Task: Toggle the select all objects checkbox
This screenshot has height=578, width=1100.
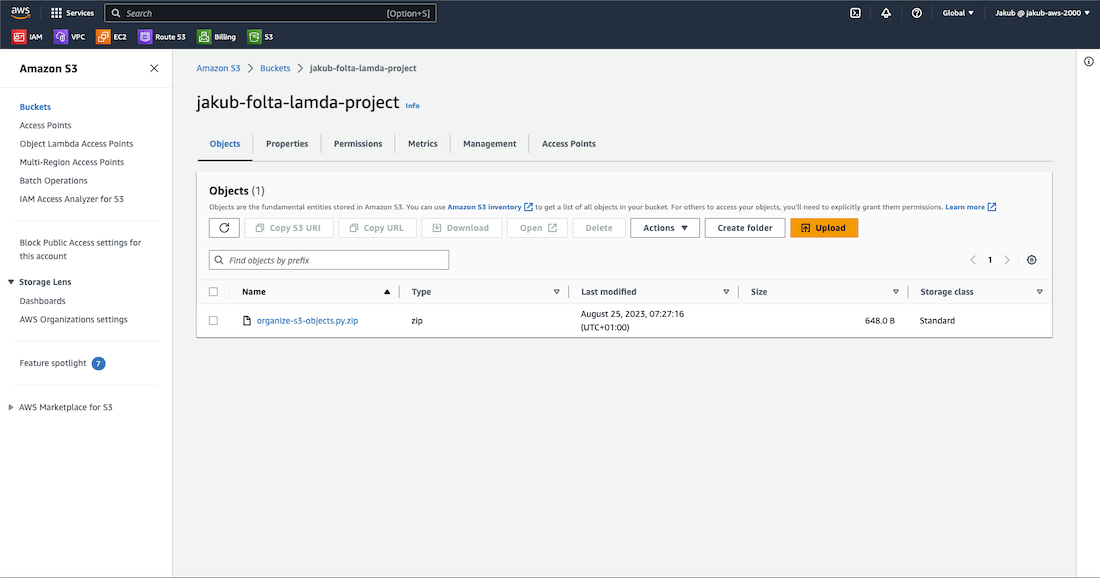Action: pyautogui.click(x=213, y=292)
